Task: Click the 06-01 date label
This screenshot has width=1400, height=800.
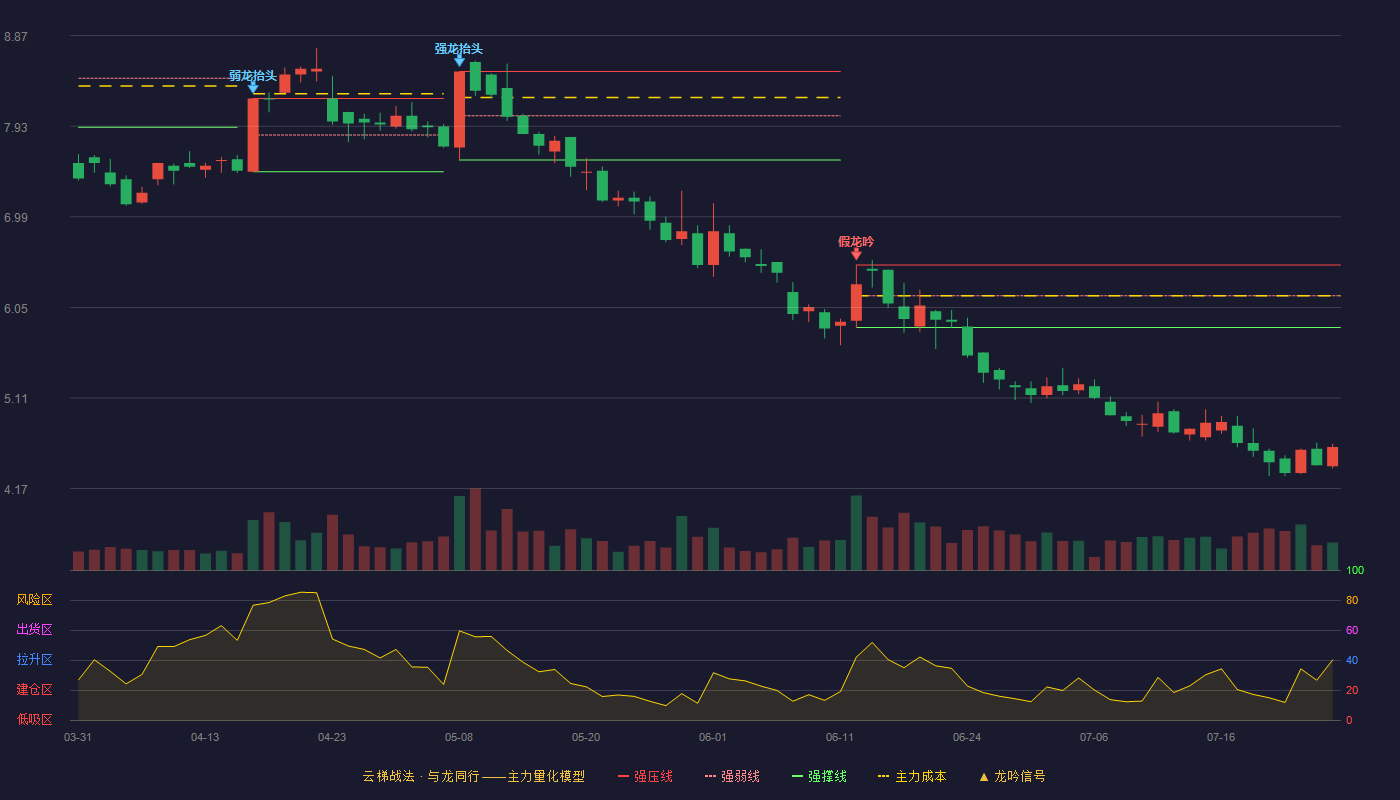Action: (713, 737)
